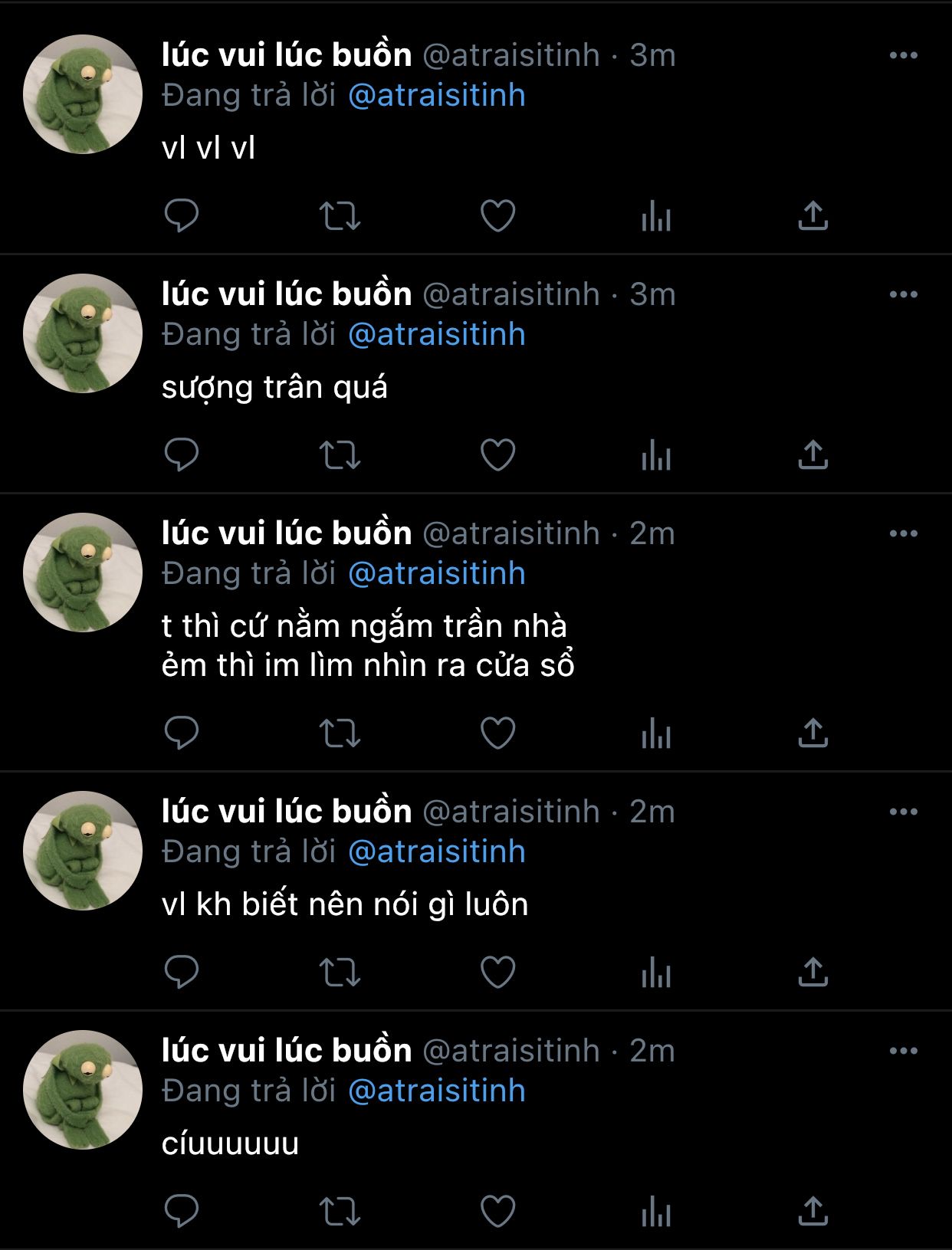Share the "vl kh biết nên nói gì luôn" tweet
The width and height of the screenshot is (952, 1250).
pyautogui.click(x=813, y=972)
